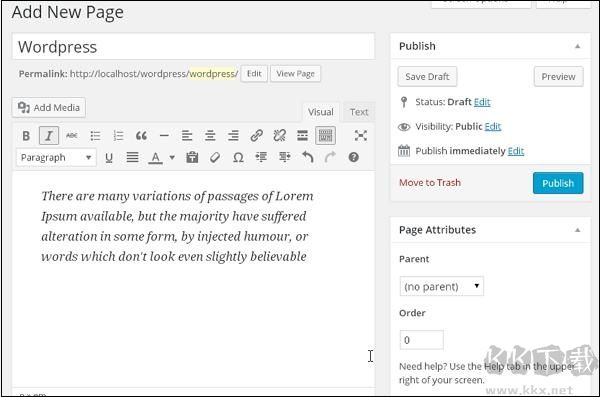Insert a numbered list

(x=118, y=136)
